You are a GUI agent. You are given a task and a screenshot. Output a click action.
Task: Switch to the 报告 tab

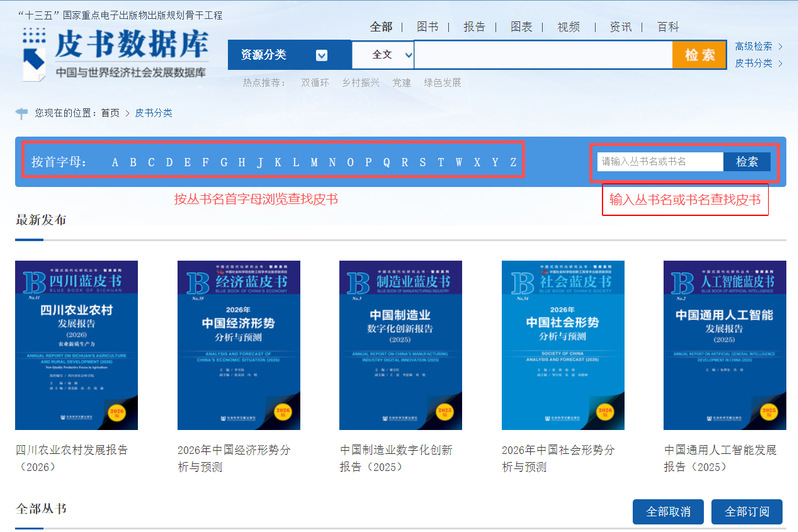coord(475,26)
